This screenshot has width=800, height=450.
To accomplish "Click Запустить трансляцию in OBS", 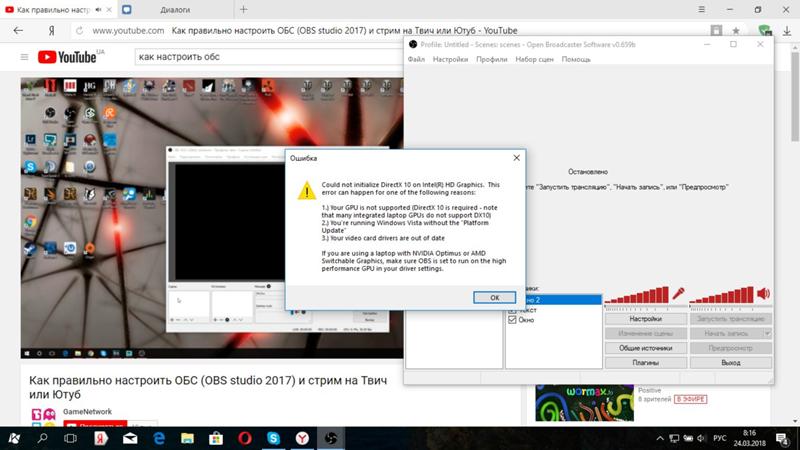I will (731, 319).
